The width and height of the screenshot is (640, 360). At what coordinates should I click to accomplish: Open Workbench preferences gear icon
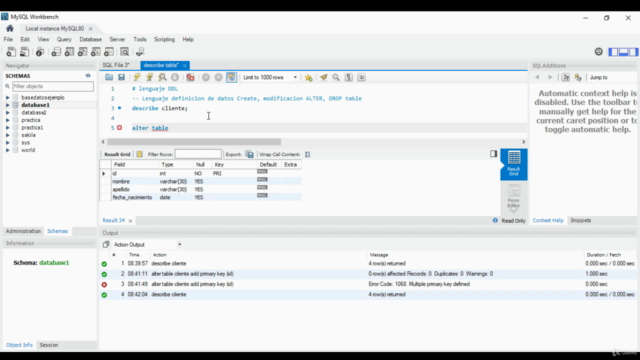coord(598,51)
